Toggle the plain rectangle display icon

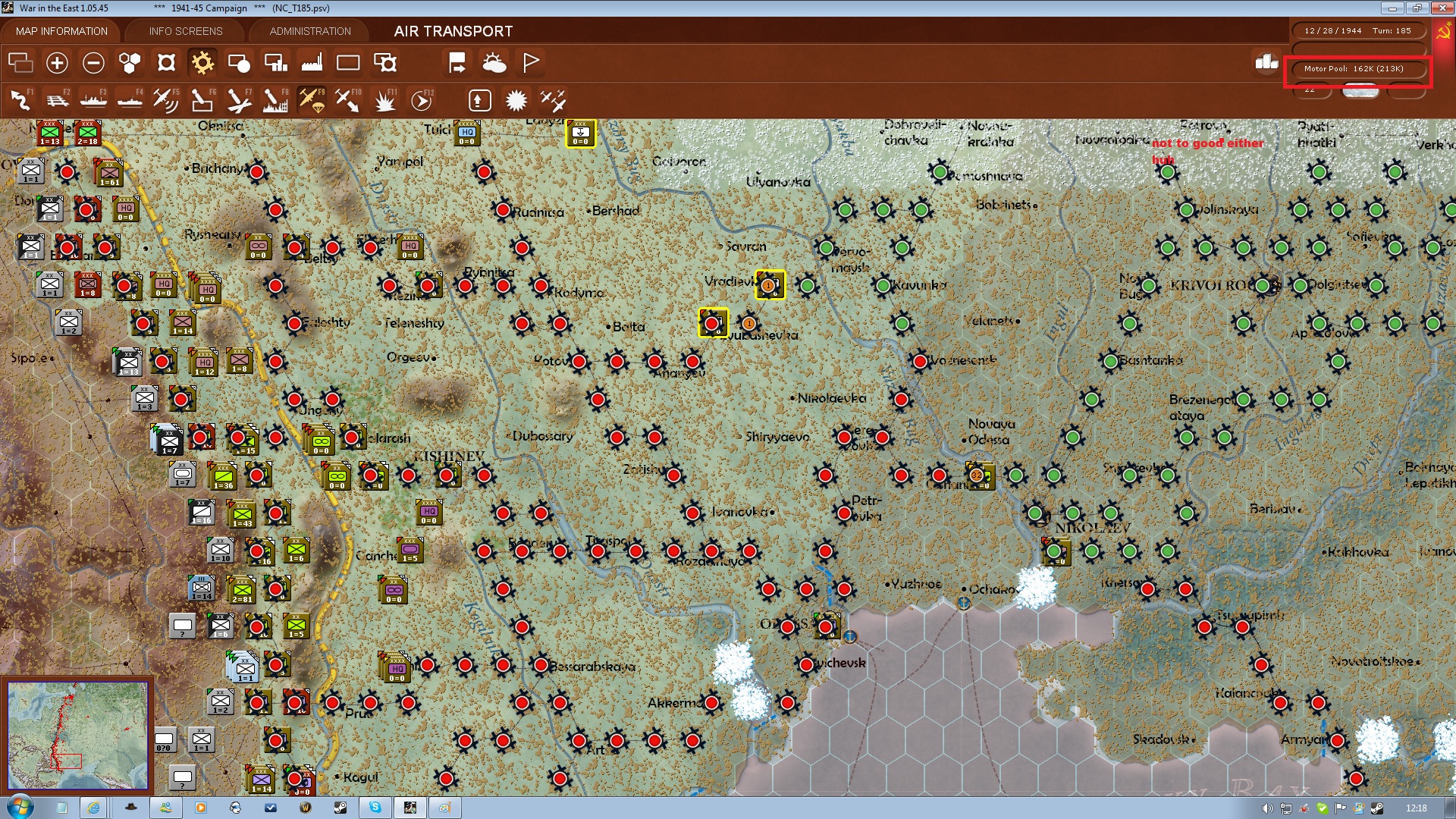click(348, 63)
